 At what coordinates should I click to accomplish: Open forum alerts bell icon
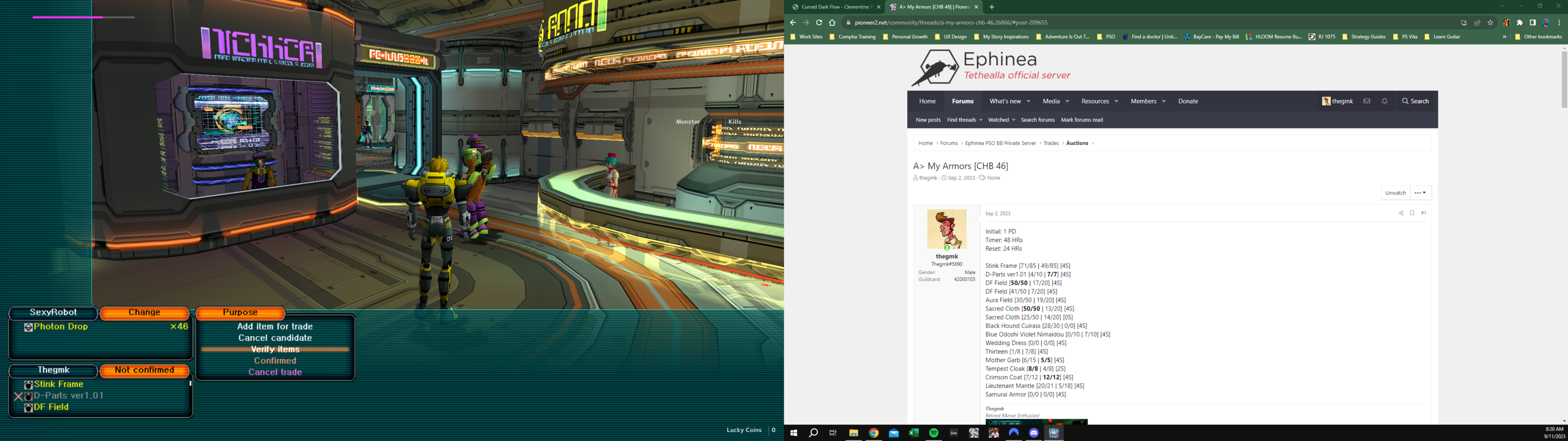click(1384, 101)
